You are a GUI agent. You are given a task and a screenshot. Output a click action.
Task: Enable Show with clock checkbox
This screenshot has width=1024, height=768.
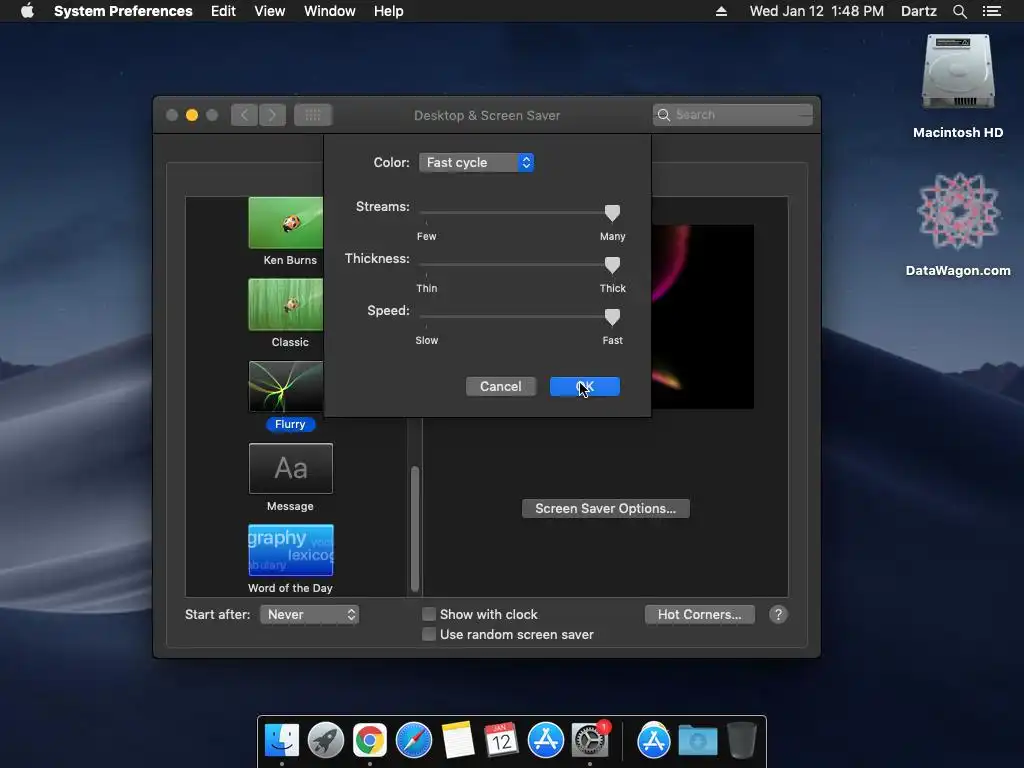(x=429, y=614)
